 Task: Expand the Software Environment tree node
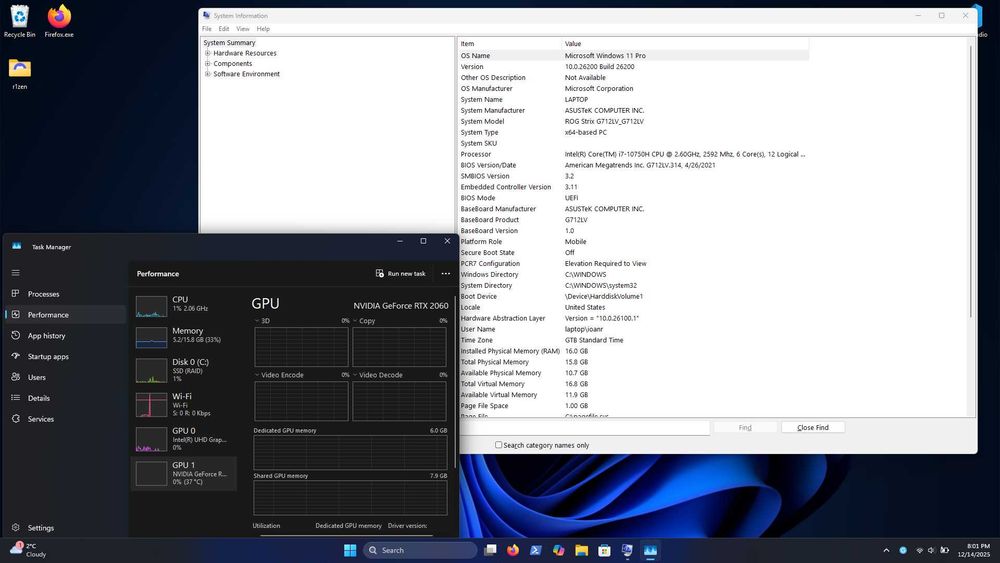coord(208,74)
